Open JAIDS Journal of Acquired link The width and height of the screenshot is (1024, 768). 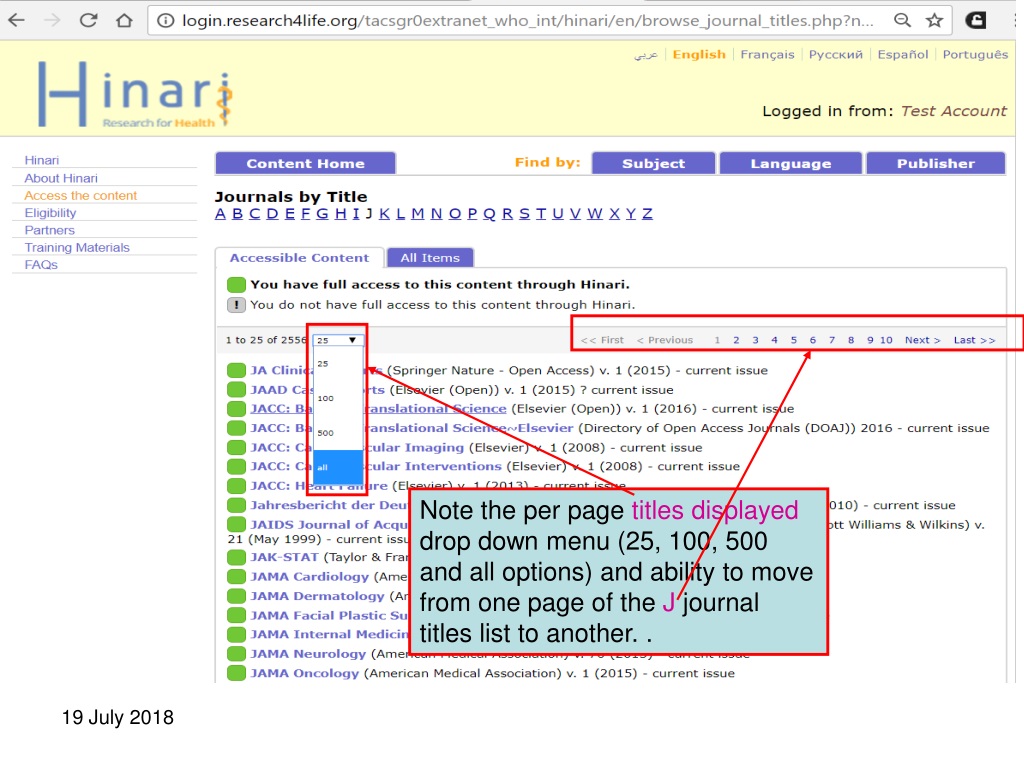tap(329, 524)
